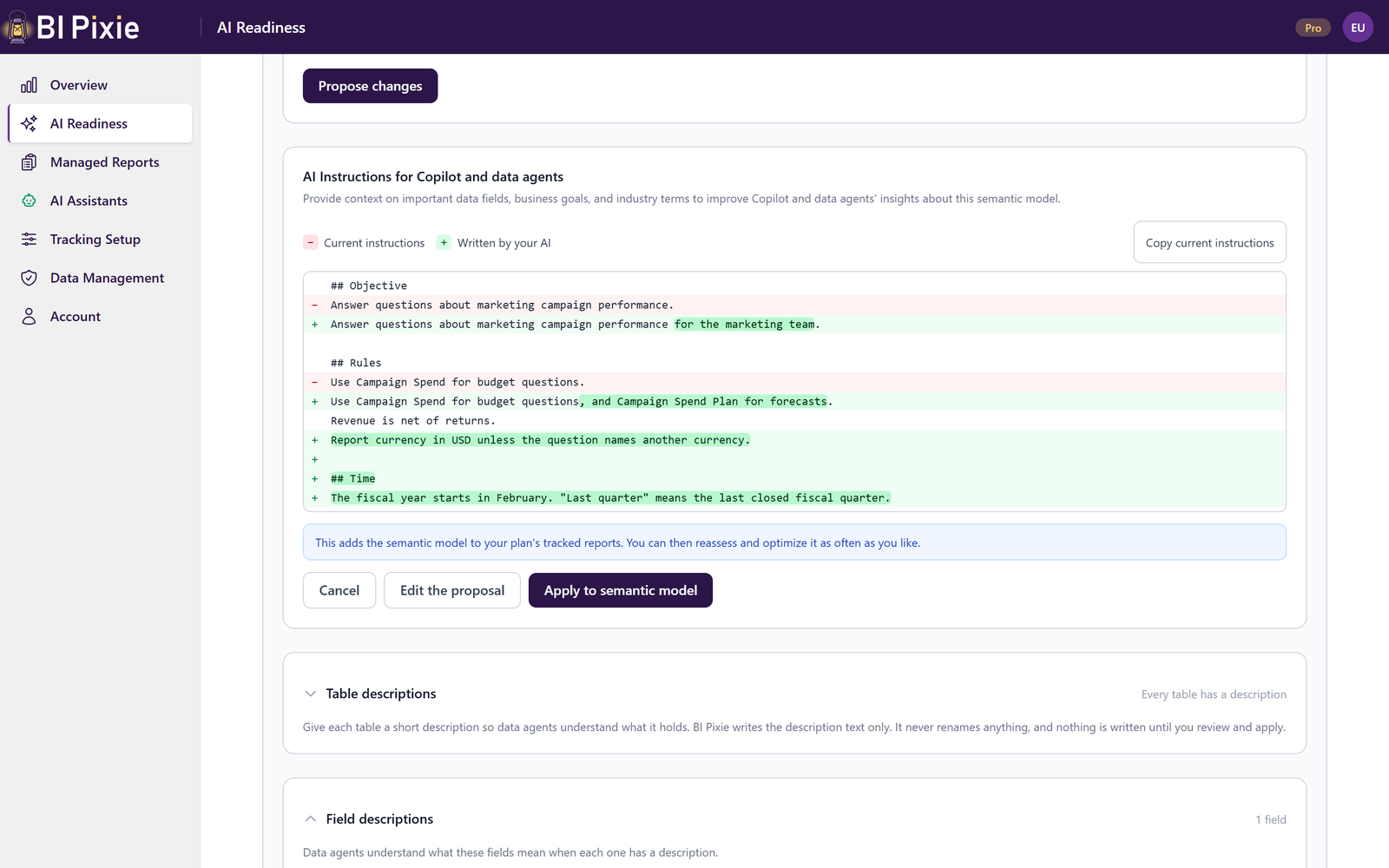
Task: Open the EU user avatar
Action: (x=1358, y=27)
